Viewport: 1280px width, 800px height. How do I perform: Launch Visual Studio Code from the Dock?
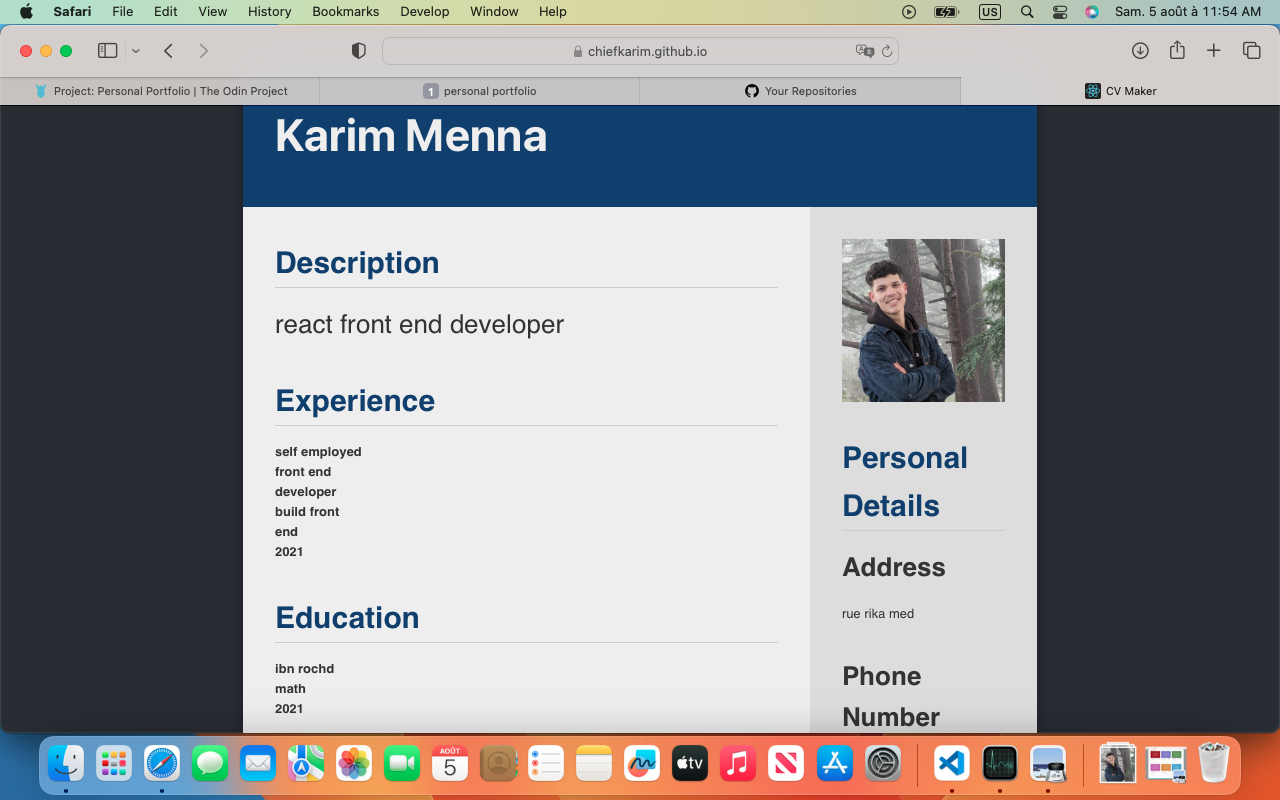tap(951, 764)
